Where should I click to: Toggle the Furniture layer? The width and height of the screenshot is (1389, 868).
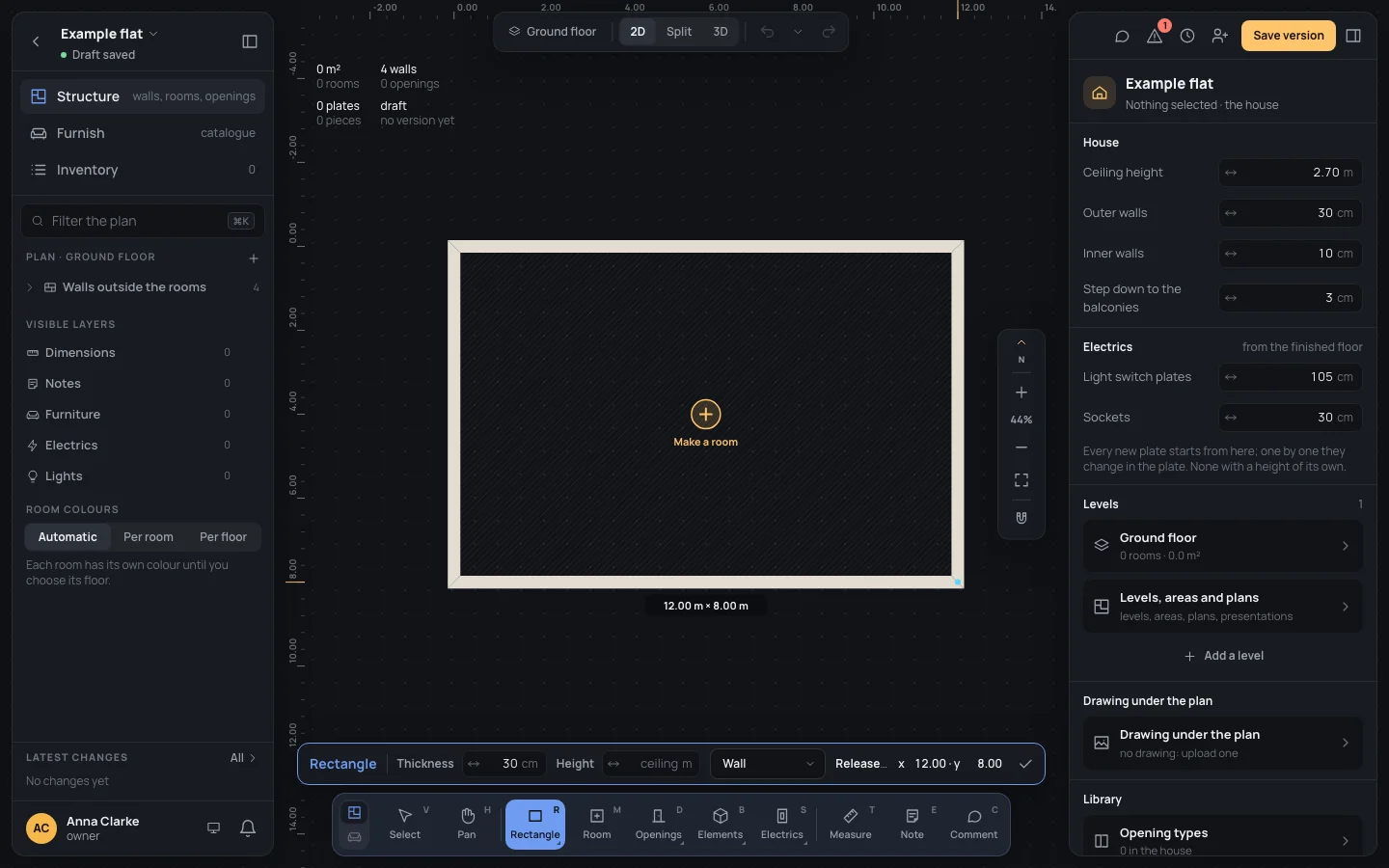point(128,415)
